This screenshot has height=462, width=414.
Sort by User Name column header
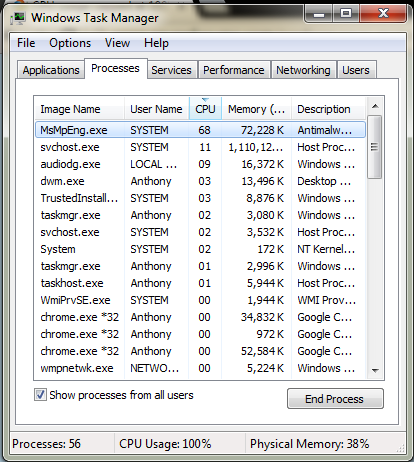pyautogui.click(x=156, y=109)
